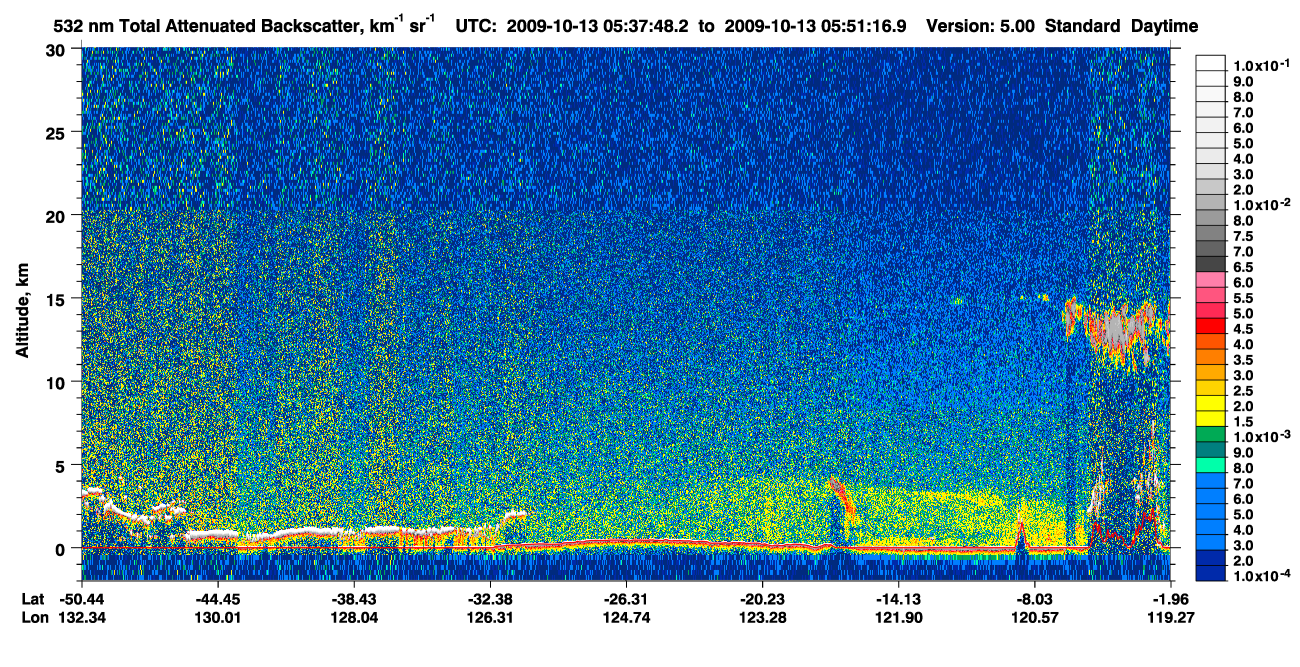Click longitude value "126.31"
Image resolution: width=1300 pixels, height=667 pixels.
[490, 617]
